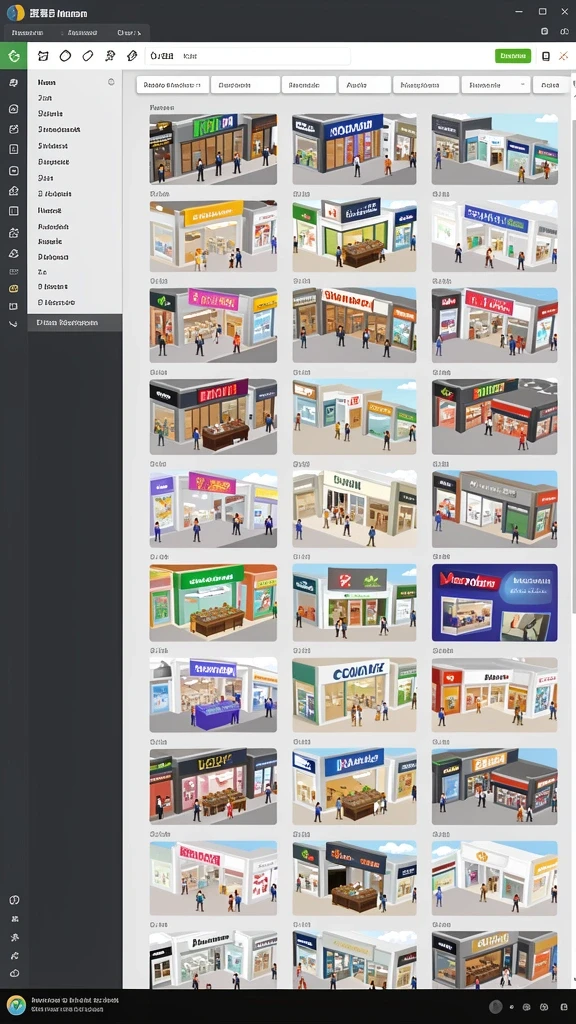Click the green button in the top toolbar
Screen dimensions: 576x1024
coord(513,56)
